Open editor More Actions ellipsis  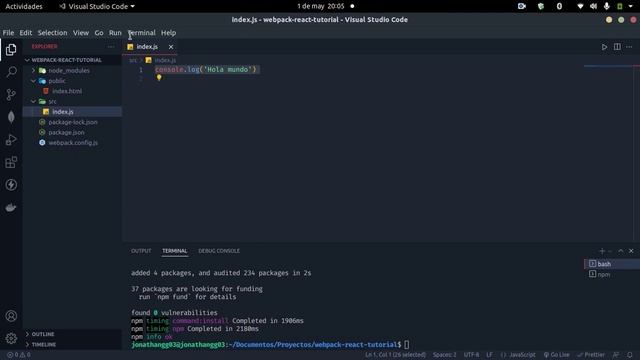tap(629, 47)
